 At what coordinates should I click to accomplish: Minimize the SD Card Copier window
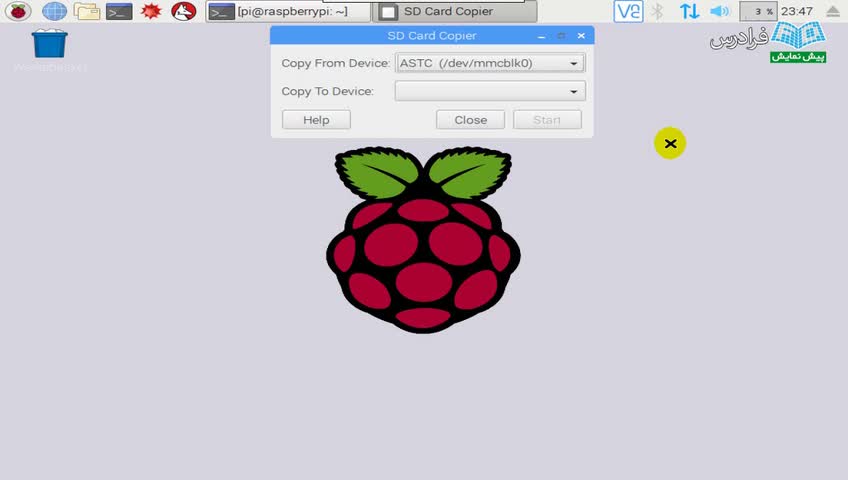tap(541, 36)
